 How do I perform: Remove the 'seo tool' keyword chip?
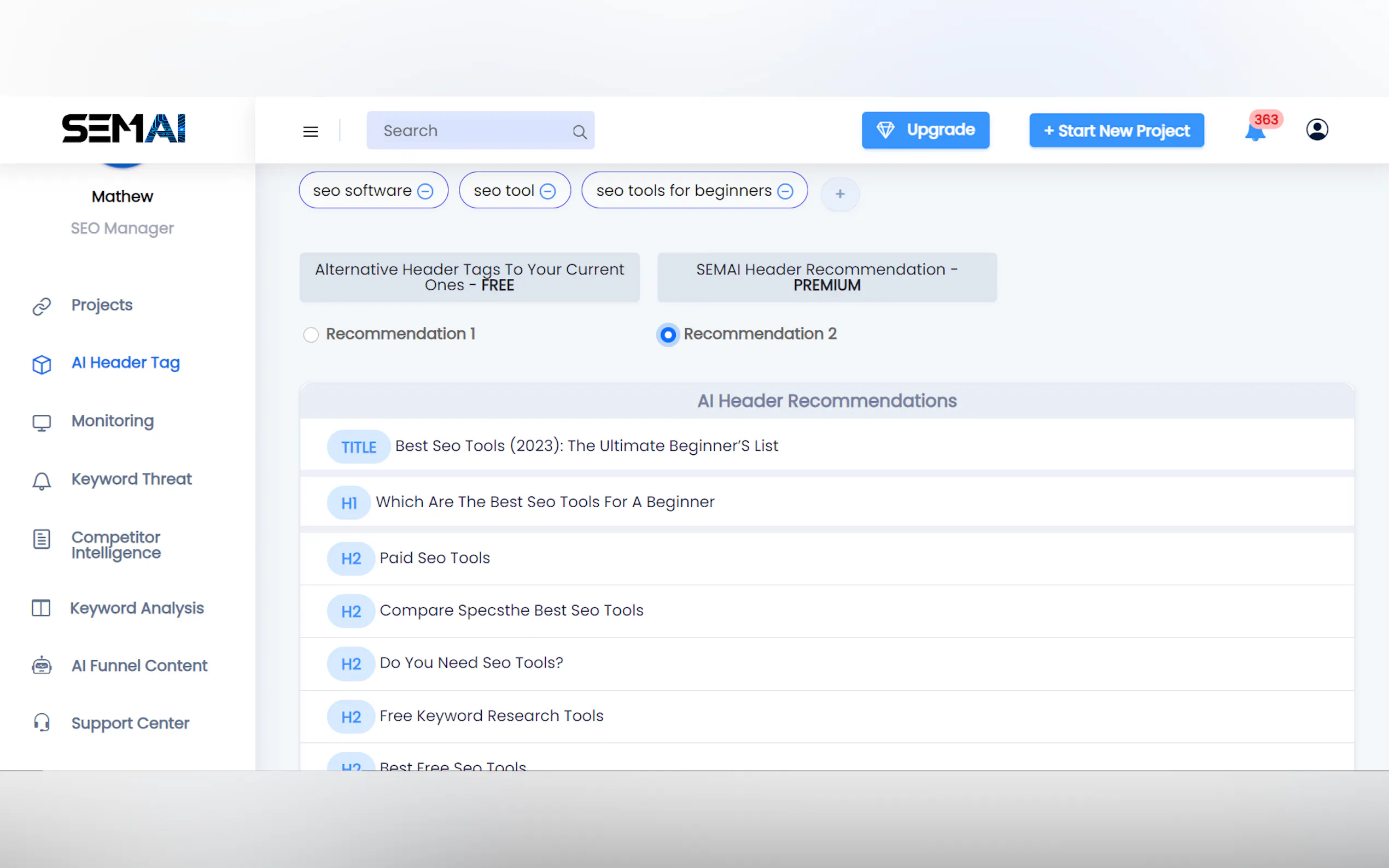(x=548, y=191)
